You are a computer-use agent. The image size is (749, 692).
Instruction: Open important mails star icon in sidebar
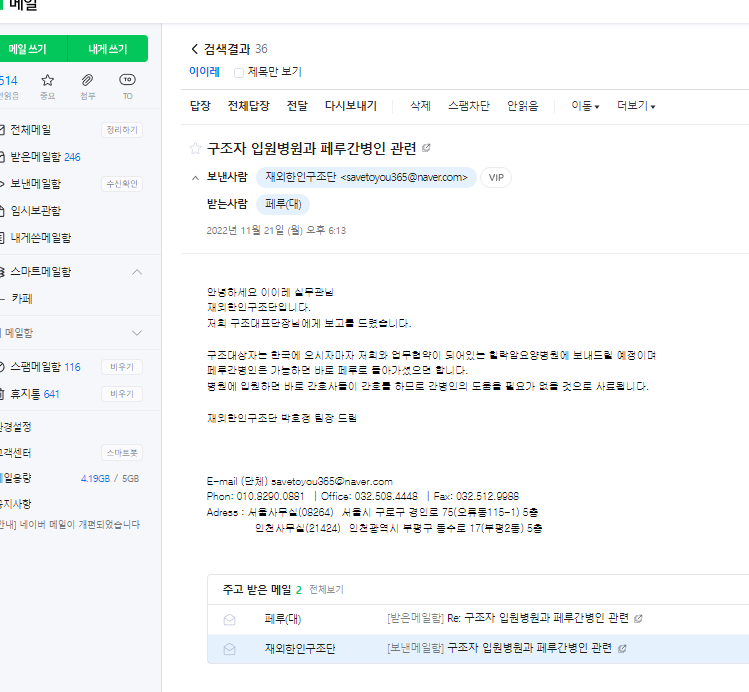tap(47, 80)
